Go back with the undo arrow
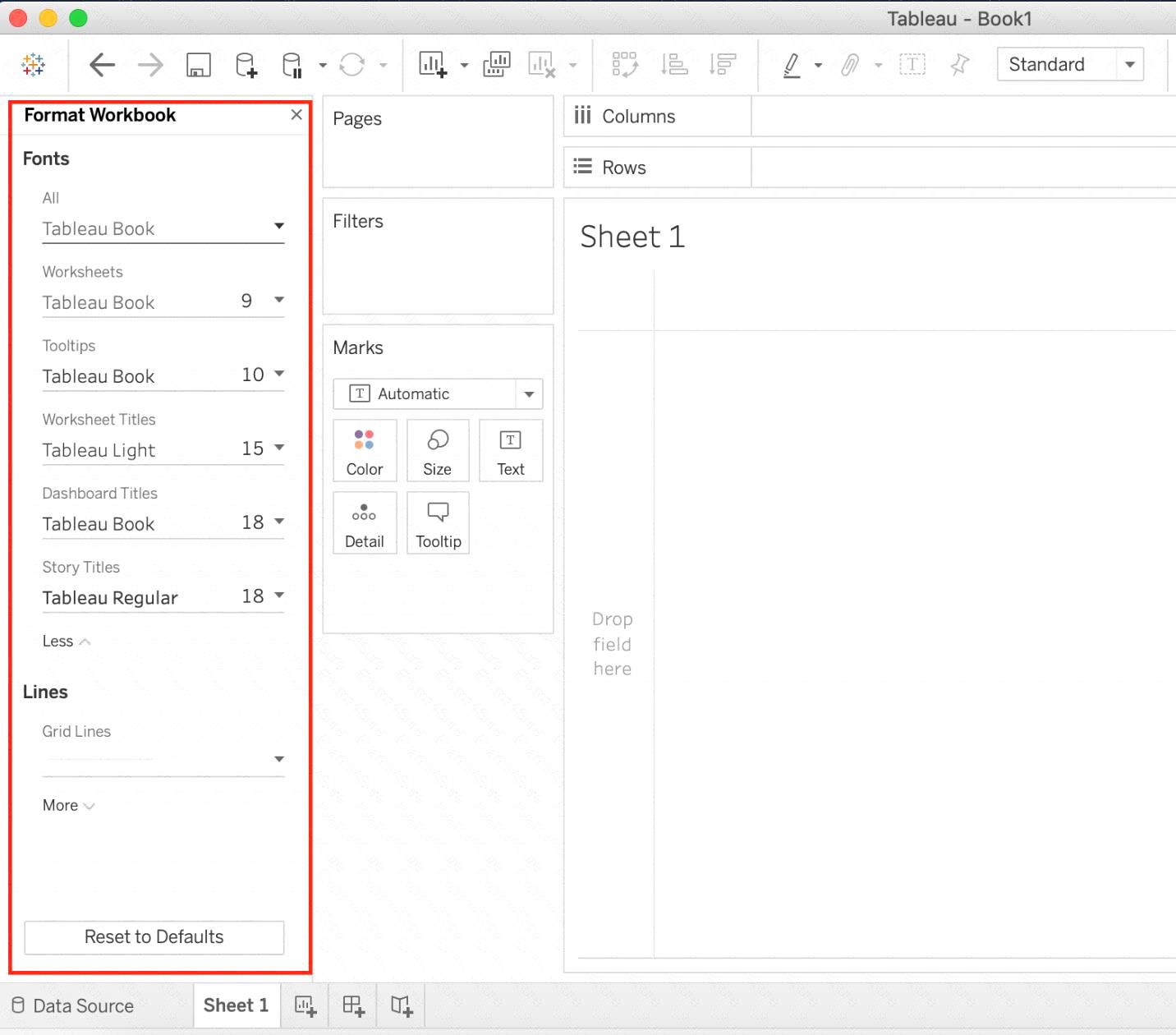The image size is (1176, 1035). (x=102, y=64)
